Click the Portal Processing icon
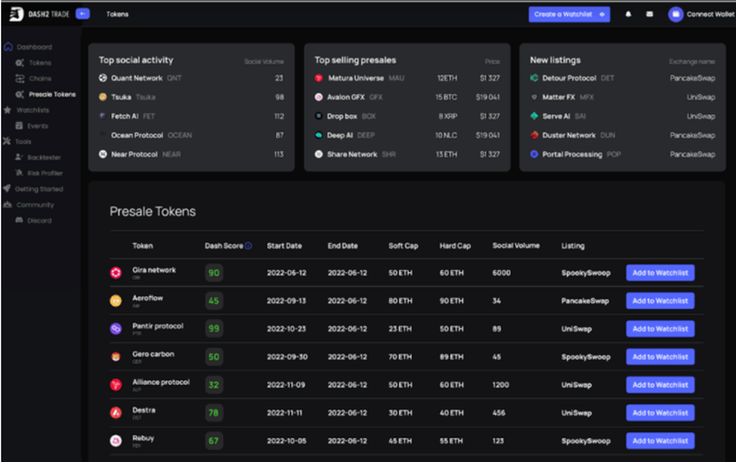This screenshot has height=462, width=736. (534, 154)
